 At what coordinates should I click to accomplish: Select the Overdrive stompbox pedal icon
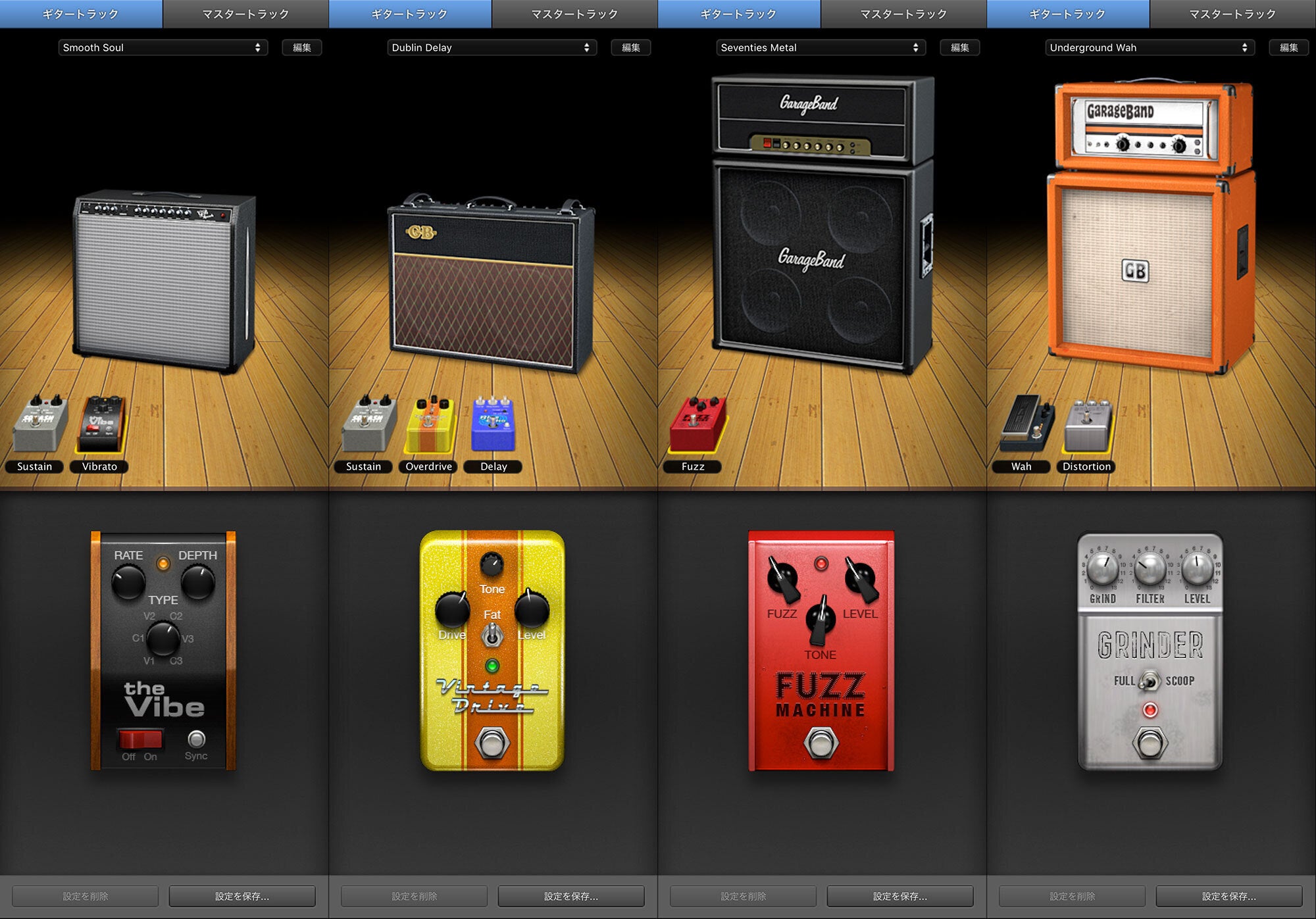tap(431, 424)
